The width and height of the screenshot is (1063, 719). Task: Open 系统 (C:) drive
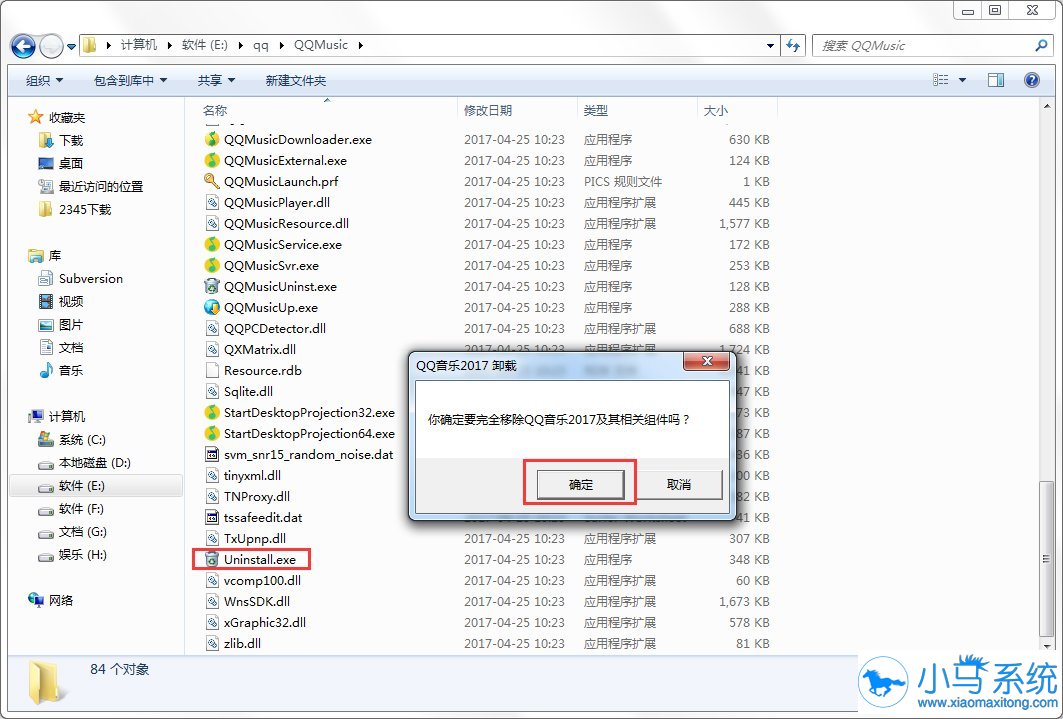81,440
